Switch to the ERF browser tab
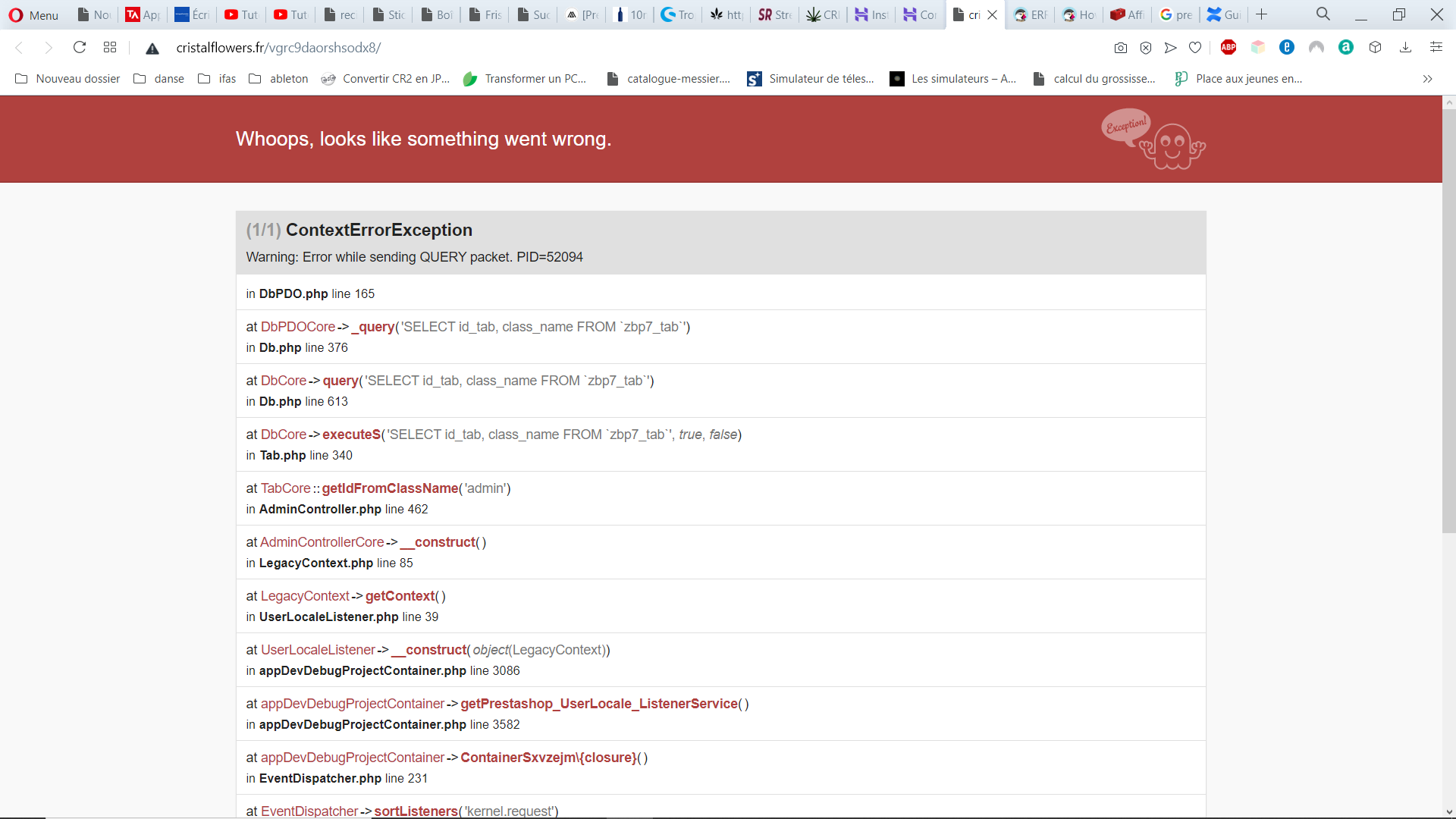This screenshot has width=1456, height=819. (1031, 14)
